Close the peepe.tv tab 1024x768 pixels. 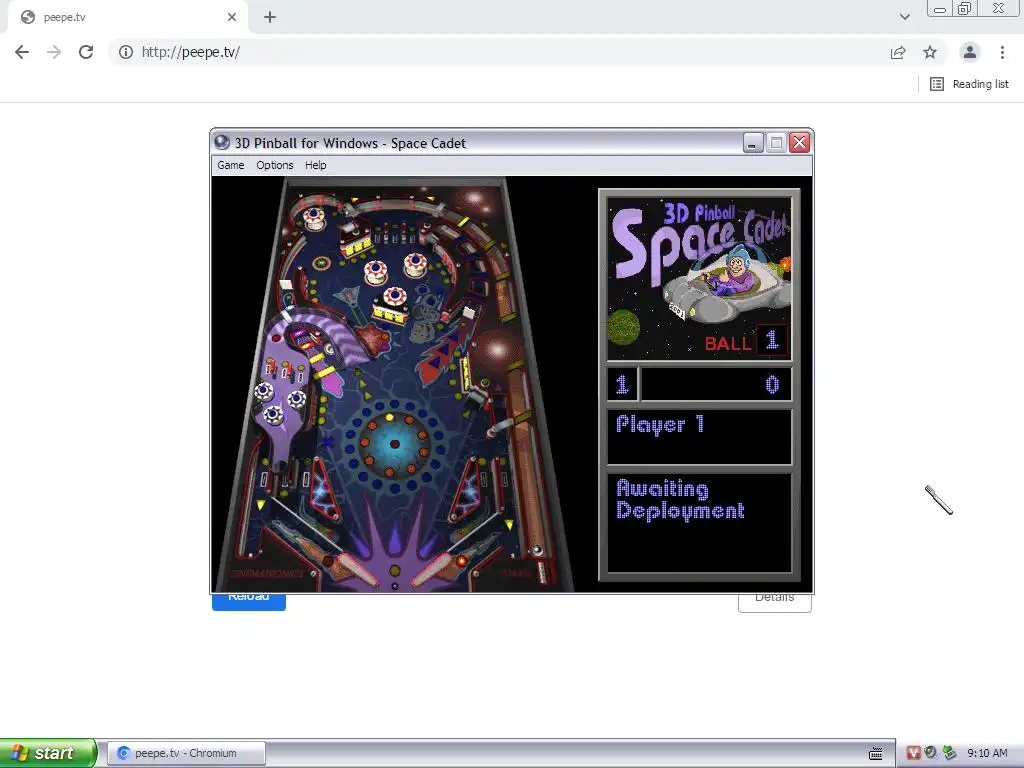[232, 17]
